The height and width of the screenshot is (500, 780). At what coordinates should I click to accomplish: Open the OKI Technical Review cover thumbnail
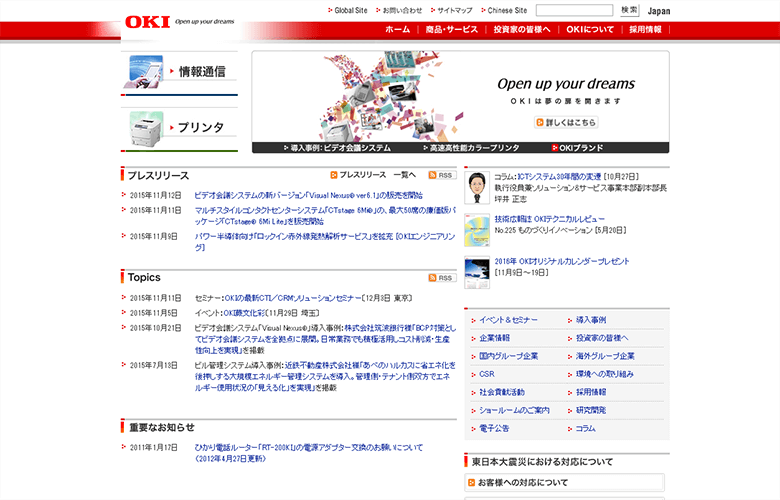coord(477,230)
